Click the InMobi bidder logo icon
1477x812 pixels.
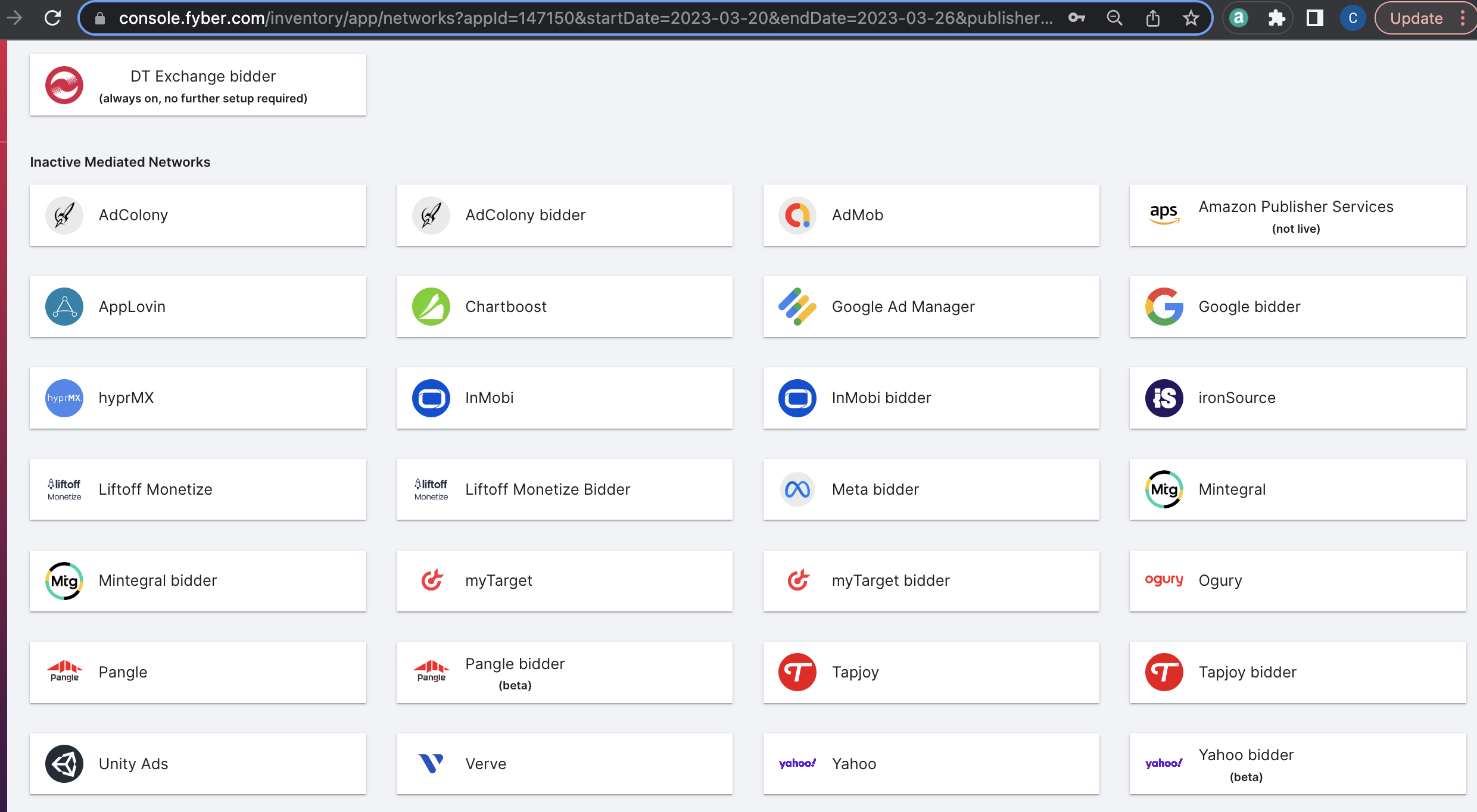pos(797,398)
